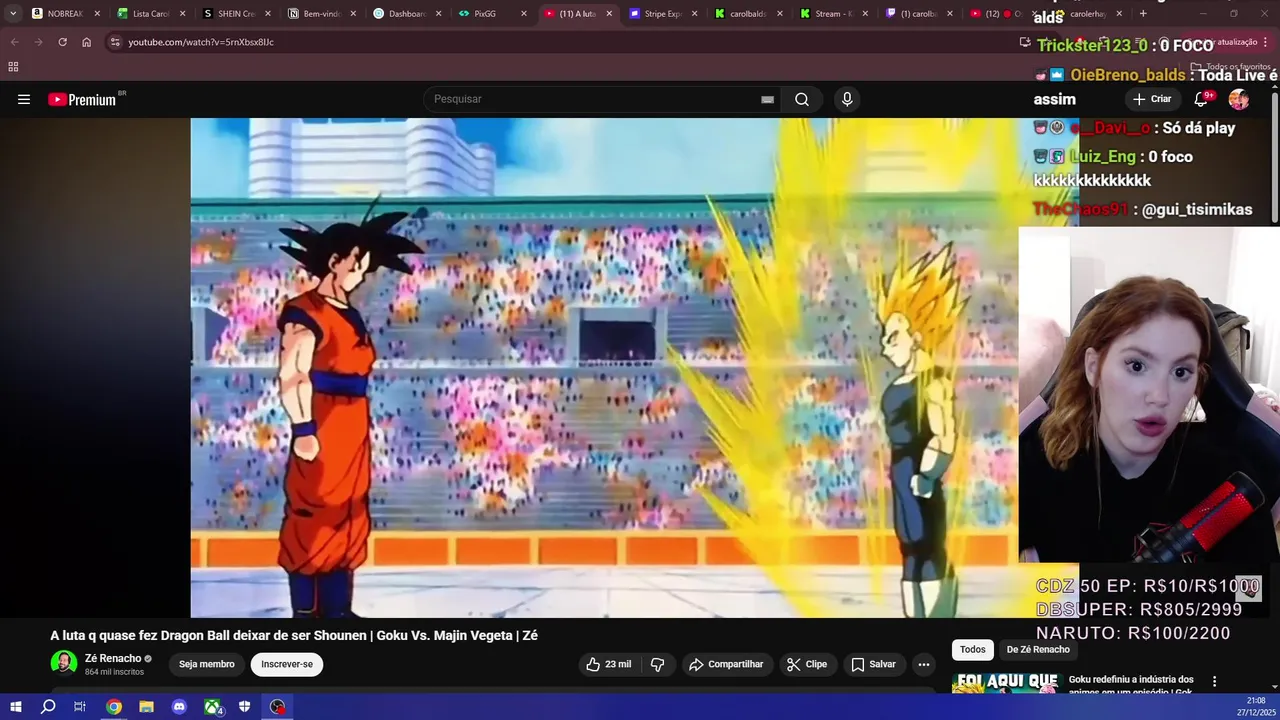Subscribe with the Inscrever-se button
This screenshot has width=1280, height=720.
pyautogui.click(x=287, y=664)
